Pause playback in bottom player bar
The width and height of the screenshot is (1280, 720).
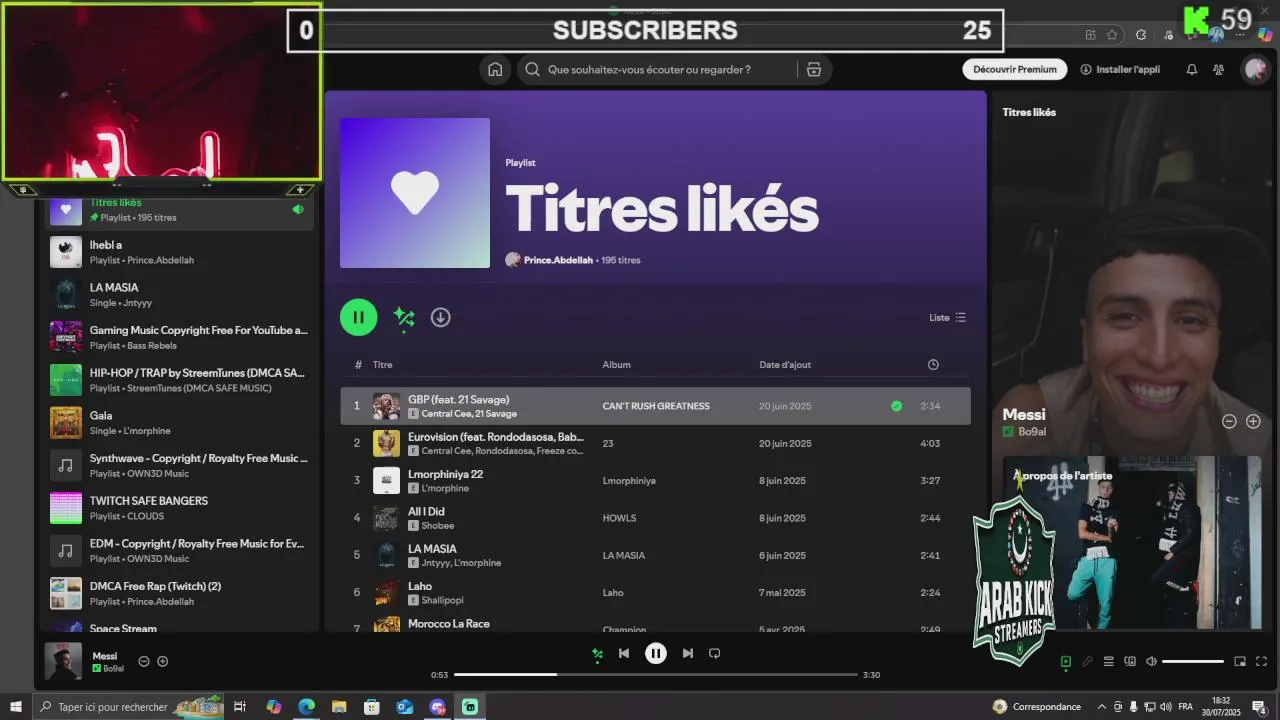pos(656,653)
